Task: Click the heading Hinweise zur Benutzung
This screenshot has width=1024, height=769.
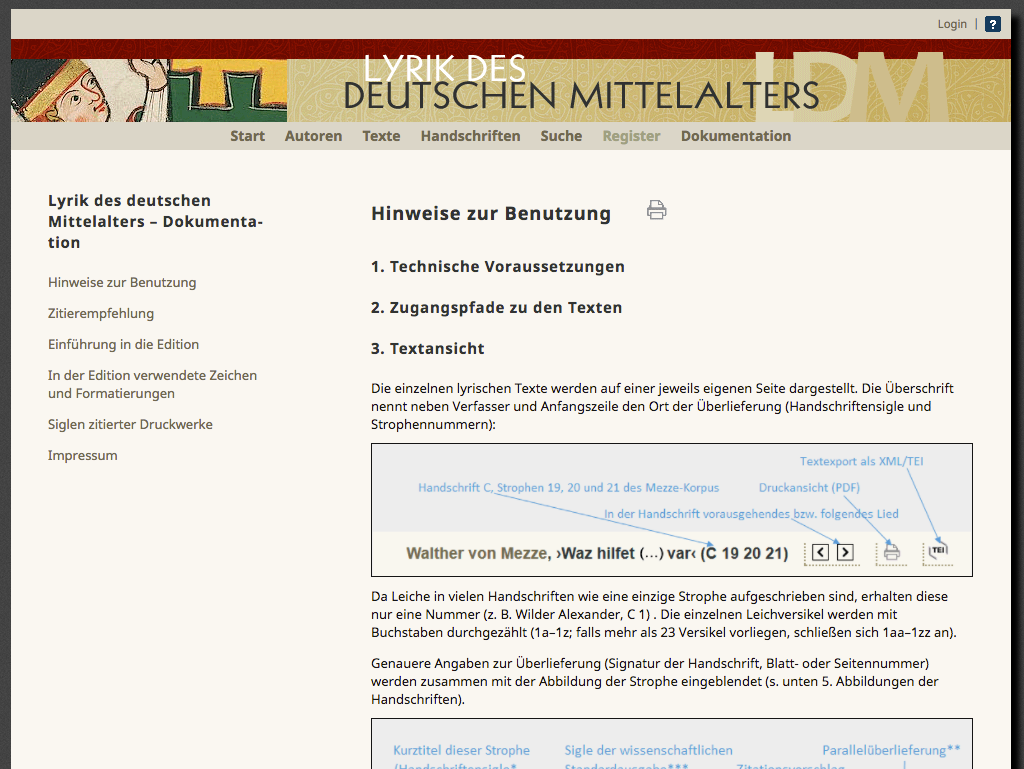Action: tap(491, 213)
